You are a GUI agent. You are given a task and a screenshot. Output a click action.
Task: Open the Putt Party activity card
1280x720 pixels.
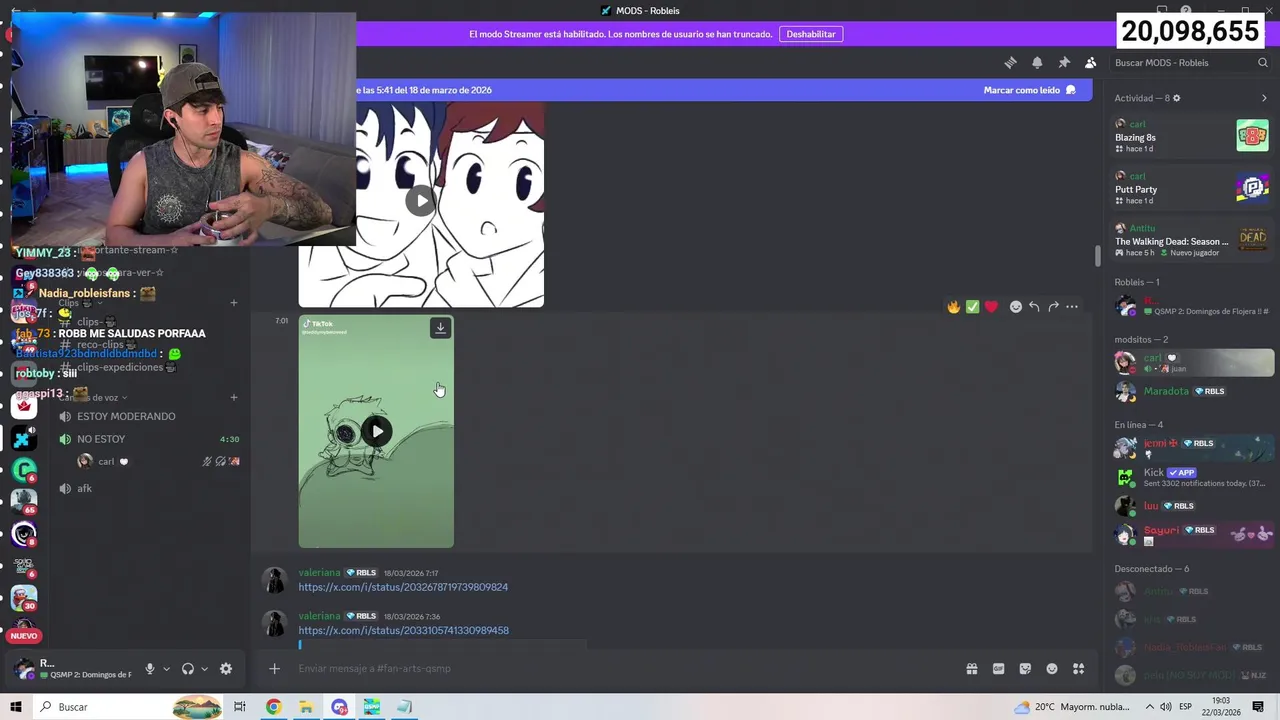tap(1192, 188)
